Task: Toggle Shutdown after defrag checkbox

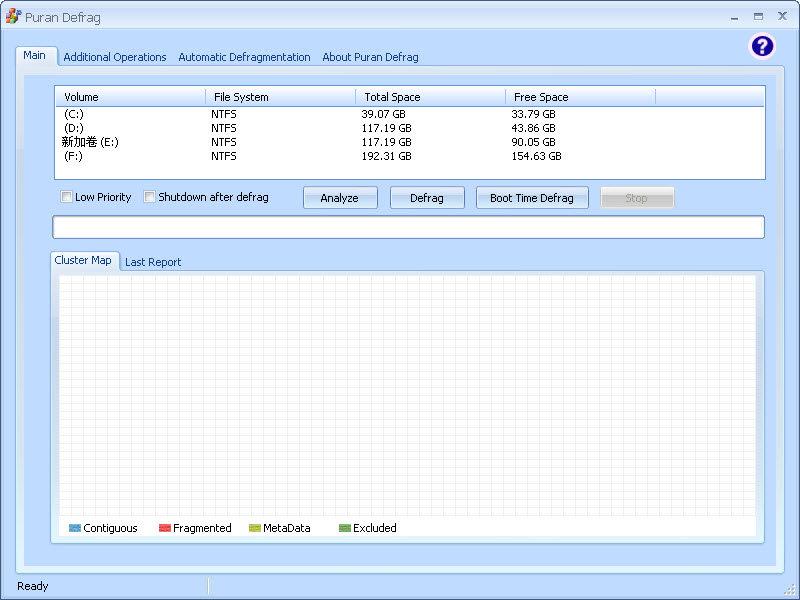Action: 150,197
